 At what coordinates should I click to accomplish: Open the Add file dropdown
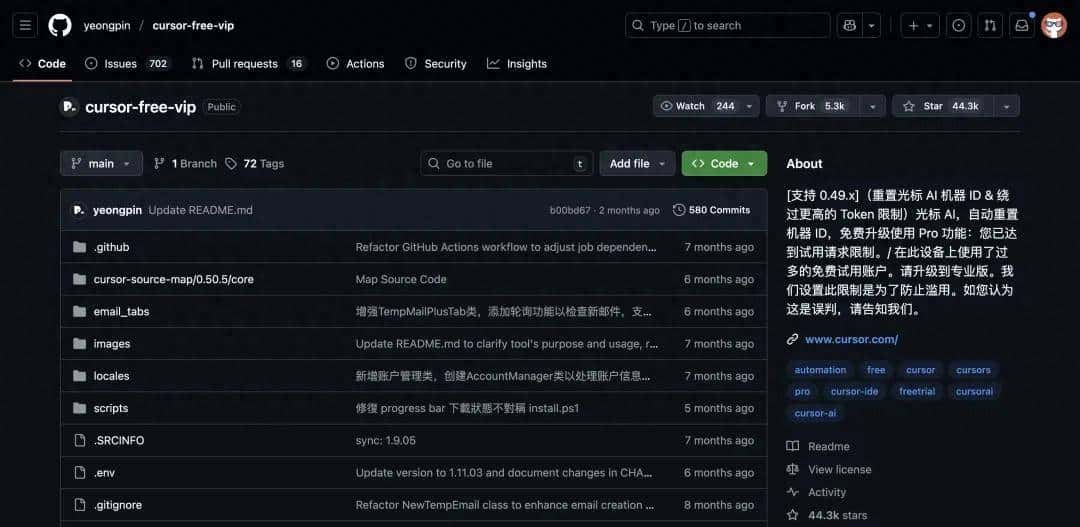pos(637,163)
